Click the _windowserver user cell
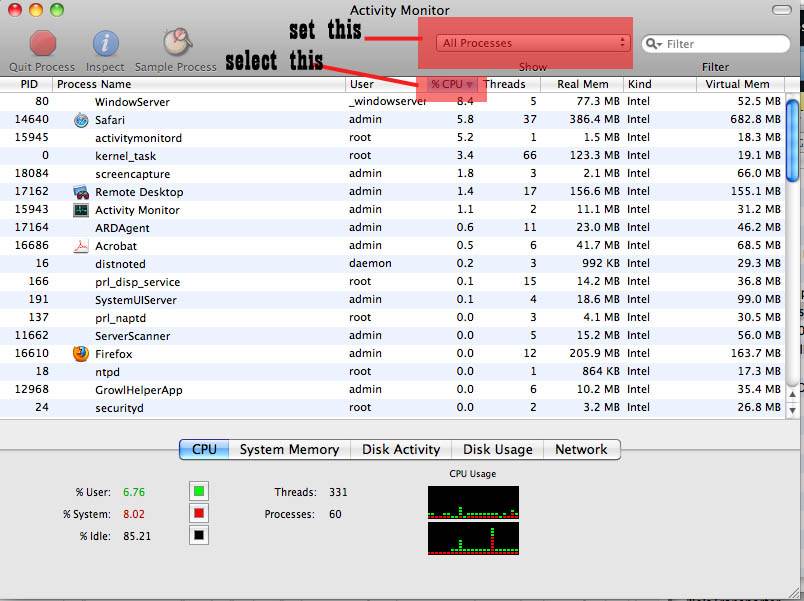The width and height of the screenshot is (804, 601). (x=387, y=102)
